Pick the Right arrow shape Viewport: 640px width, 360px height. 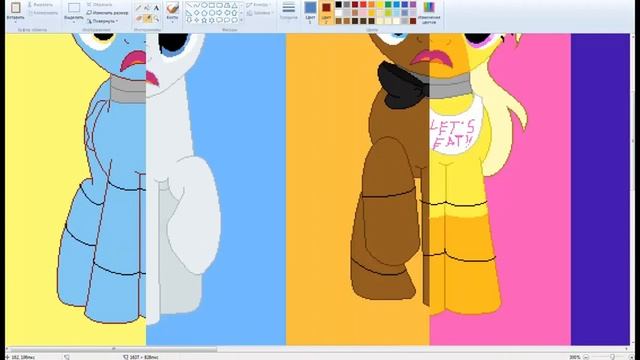[219, 13]
